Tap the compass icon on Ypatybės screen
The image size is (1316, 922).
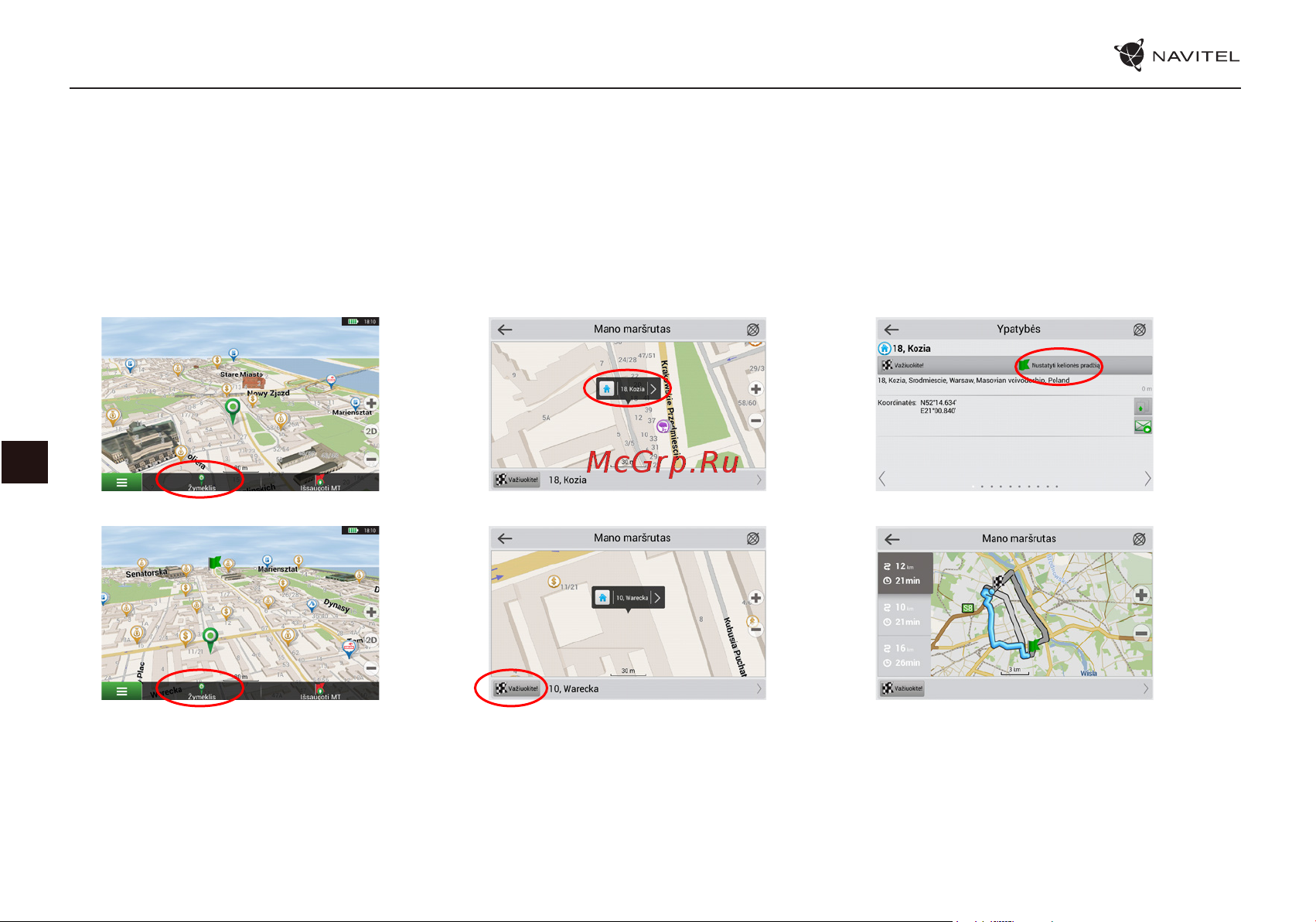(x=1139, y=330)
